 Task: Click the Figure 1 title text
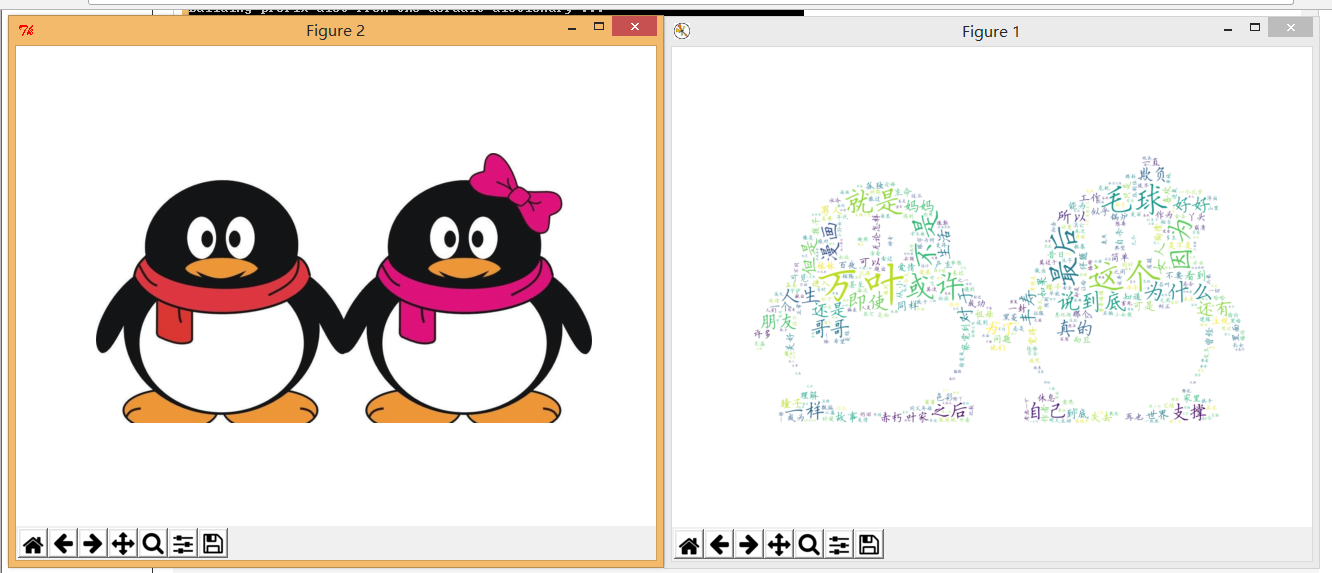pyautogui.click(x=991, y=32)
